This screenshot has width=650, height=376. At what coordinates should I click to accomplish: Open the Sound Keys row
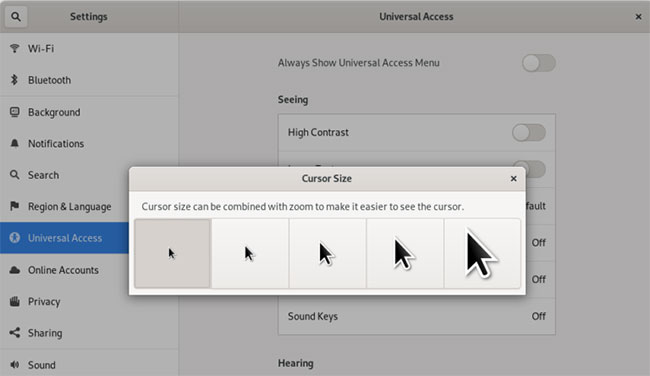point(417,316)
